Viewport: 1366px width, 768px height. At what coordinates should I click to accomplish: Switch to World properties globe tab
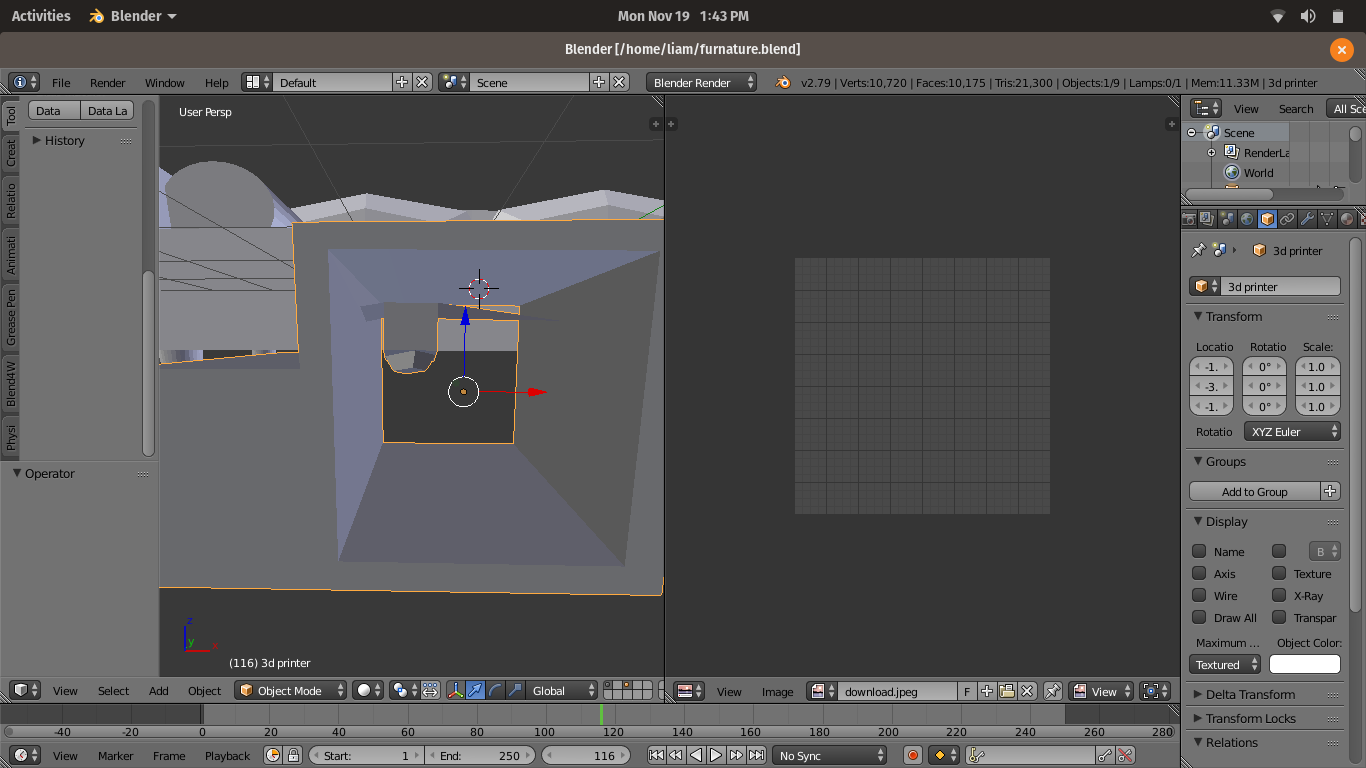pyautogui.click(x=1247, y=219)
